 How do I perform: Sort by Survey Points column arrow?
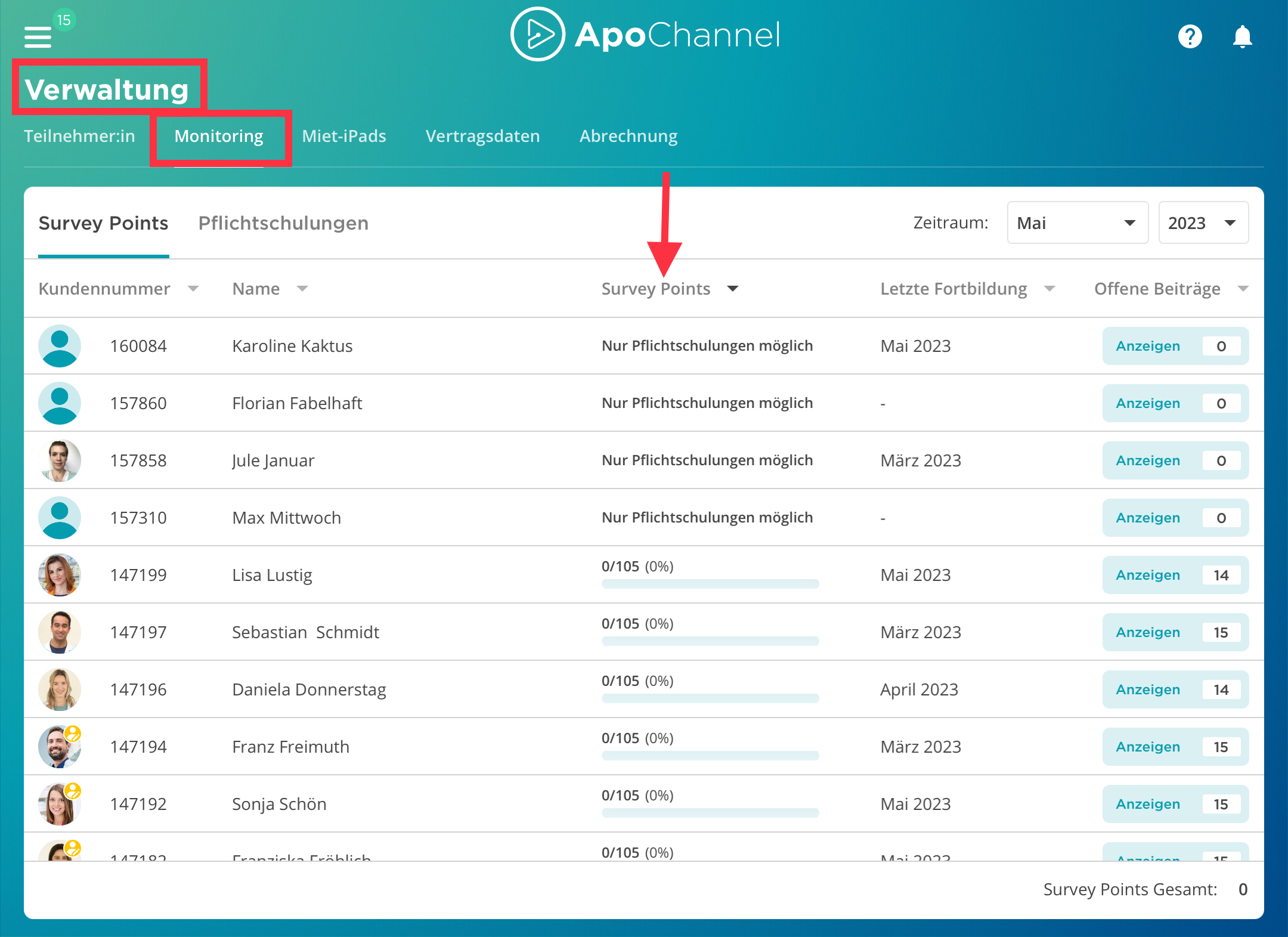[x=733, y=289]
